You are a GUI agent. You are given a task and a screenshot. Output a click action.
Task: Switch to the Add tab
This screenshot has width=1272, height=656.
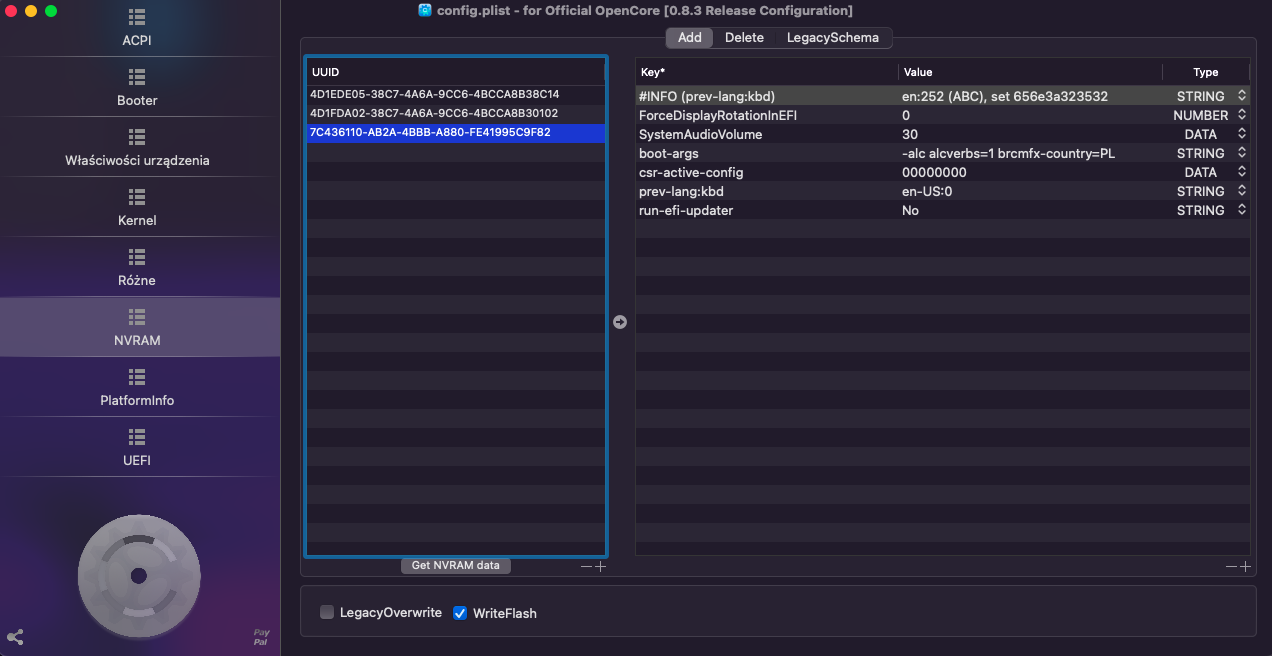[x=690, y=37]
